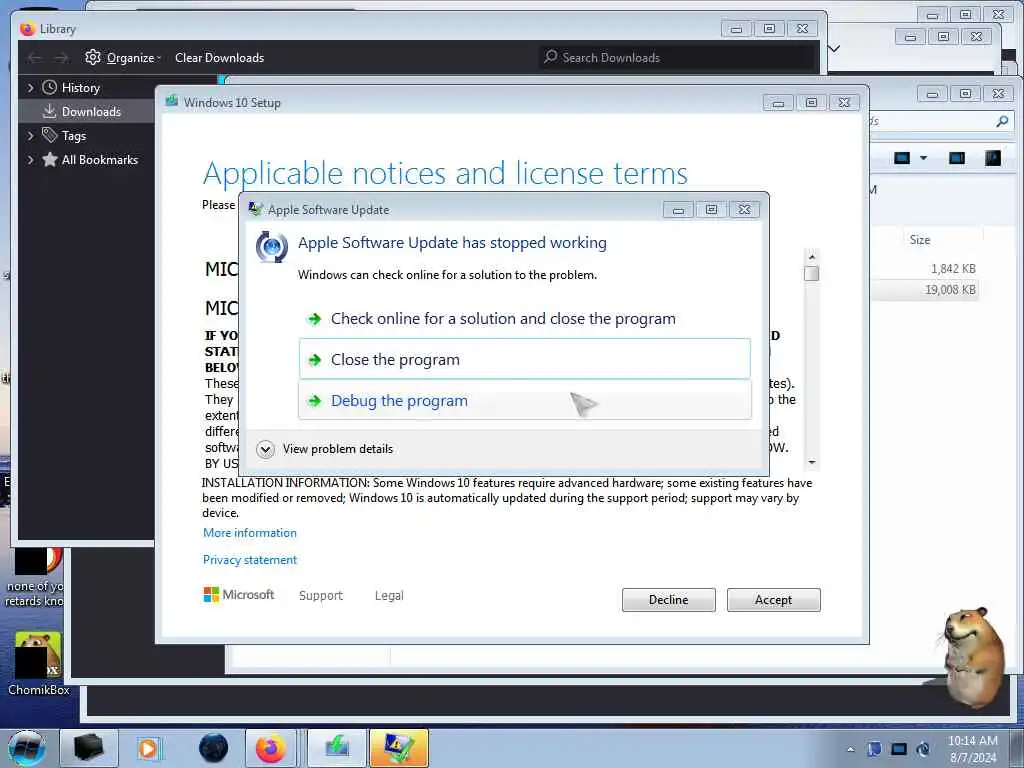Click the Firefox icon in Library title bar
1024x768 pixels.
[x=27, y=29]
